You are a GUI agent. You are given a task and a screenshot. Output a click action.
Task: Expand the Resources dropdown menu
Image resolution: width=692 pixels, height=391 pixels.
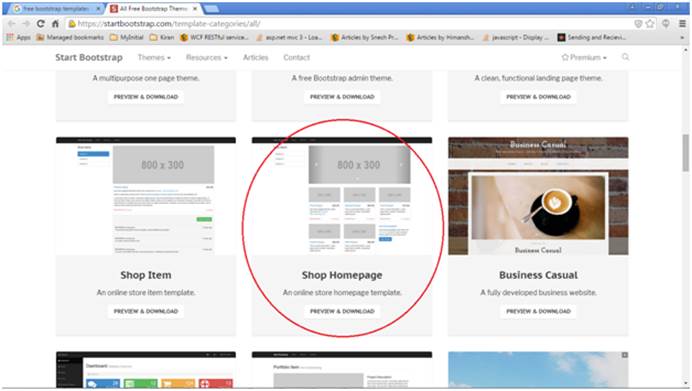click(207, 57)
